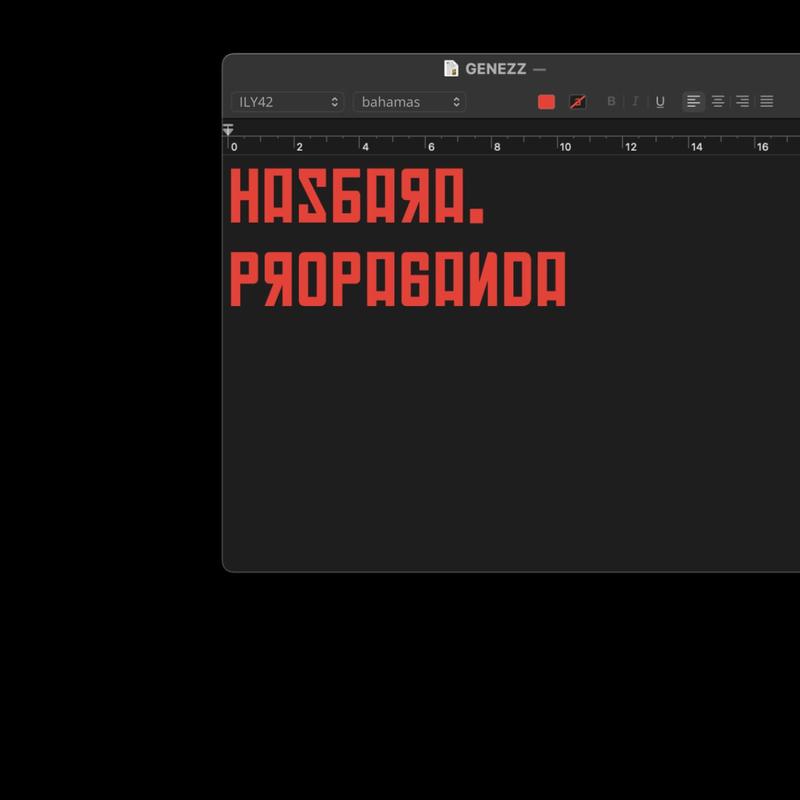
Task: Open the bahamas typeface dropdown
Action: [409, 102]
